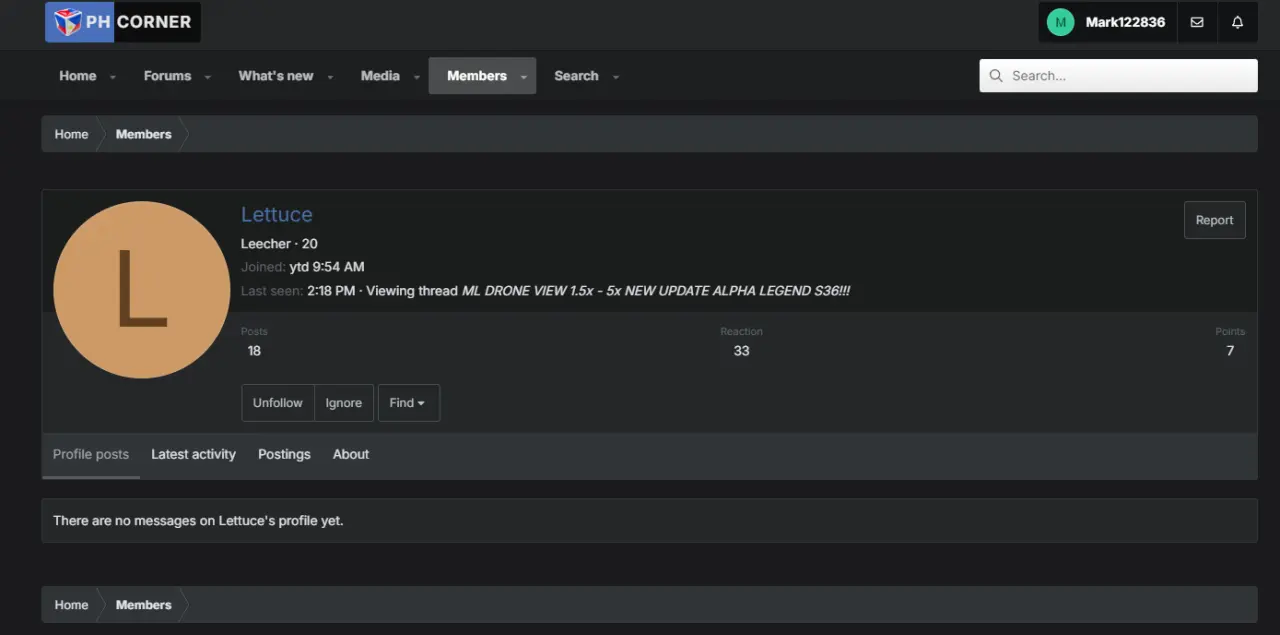Open the alerts bell icon
This screenshot has width=1280, height=635.
pyautogui.click(x=1237, y=22)
